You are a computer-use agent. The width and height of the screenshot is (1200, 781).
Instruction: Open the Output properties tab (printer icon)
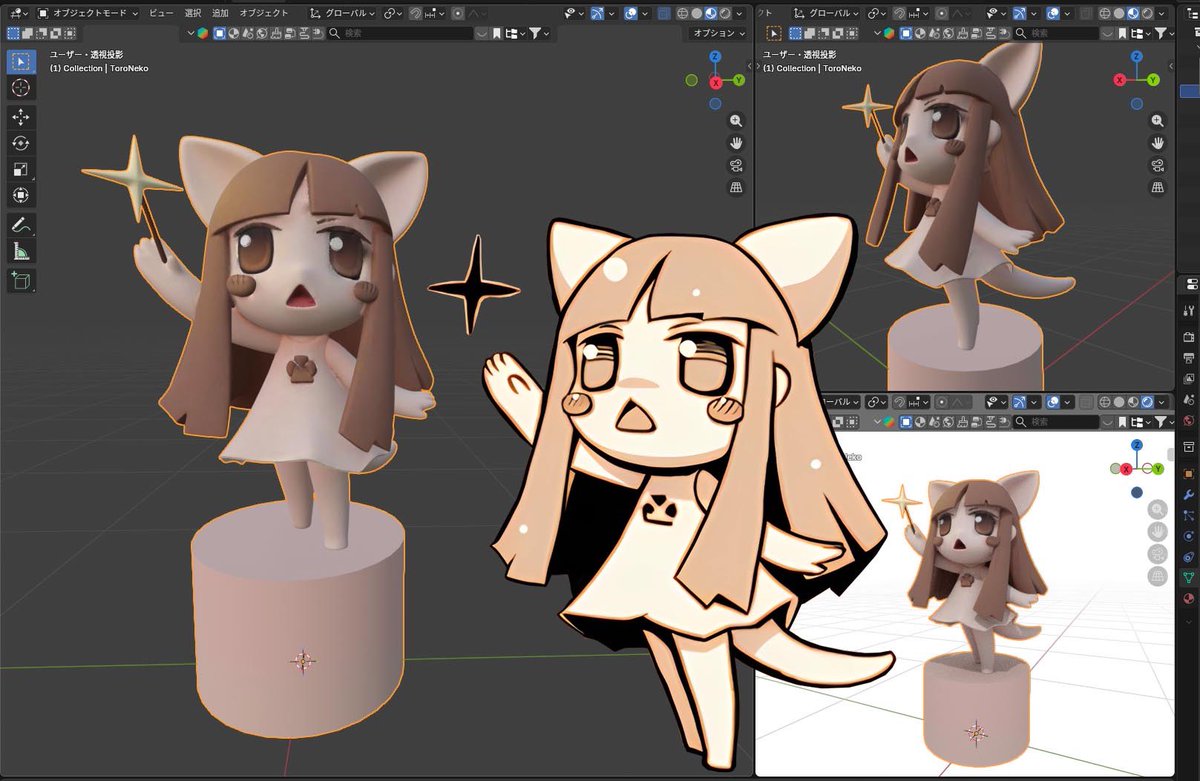point(1189,357)
